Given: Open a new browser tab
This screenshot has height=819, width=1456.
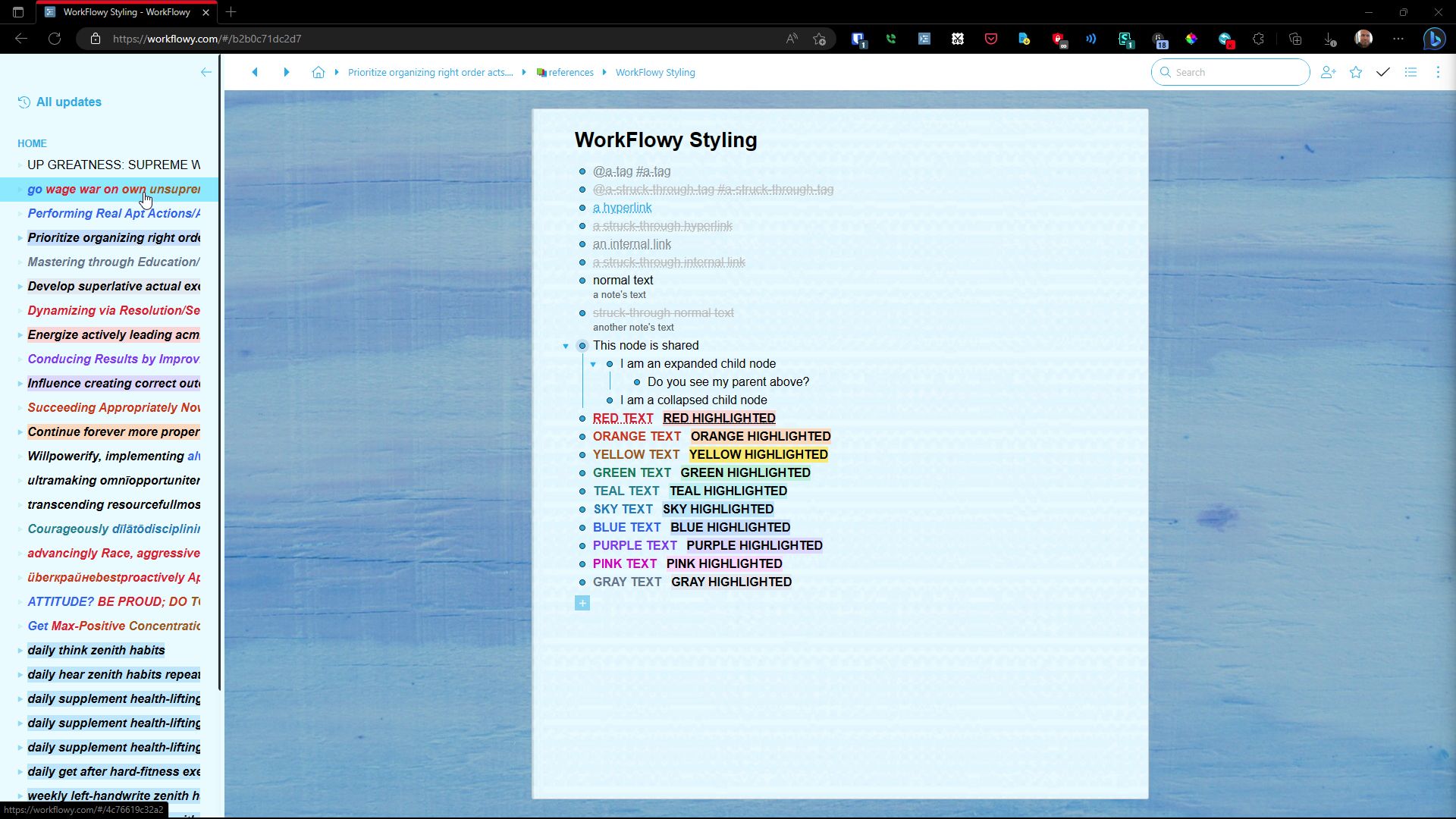Looking at the screenshot, I should coord(231,12).
